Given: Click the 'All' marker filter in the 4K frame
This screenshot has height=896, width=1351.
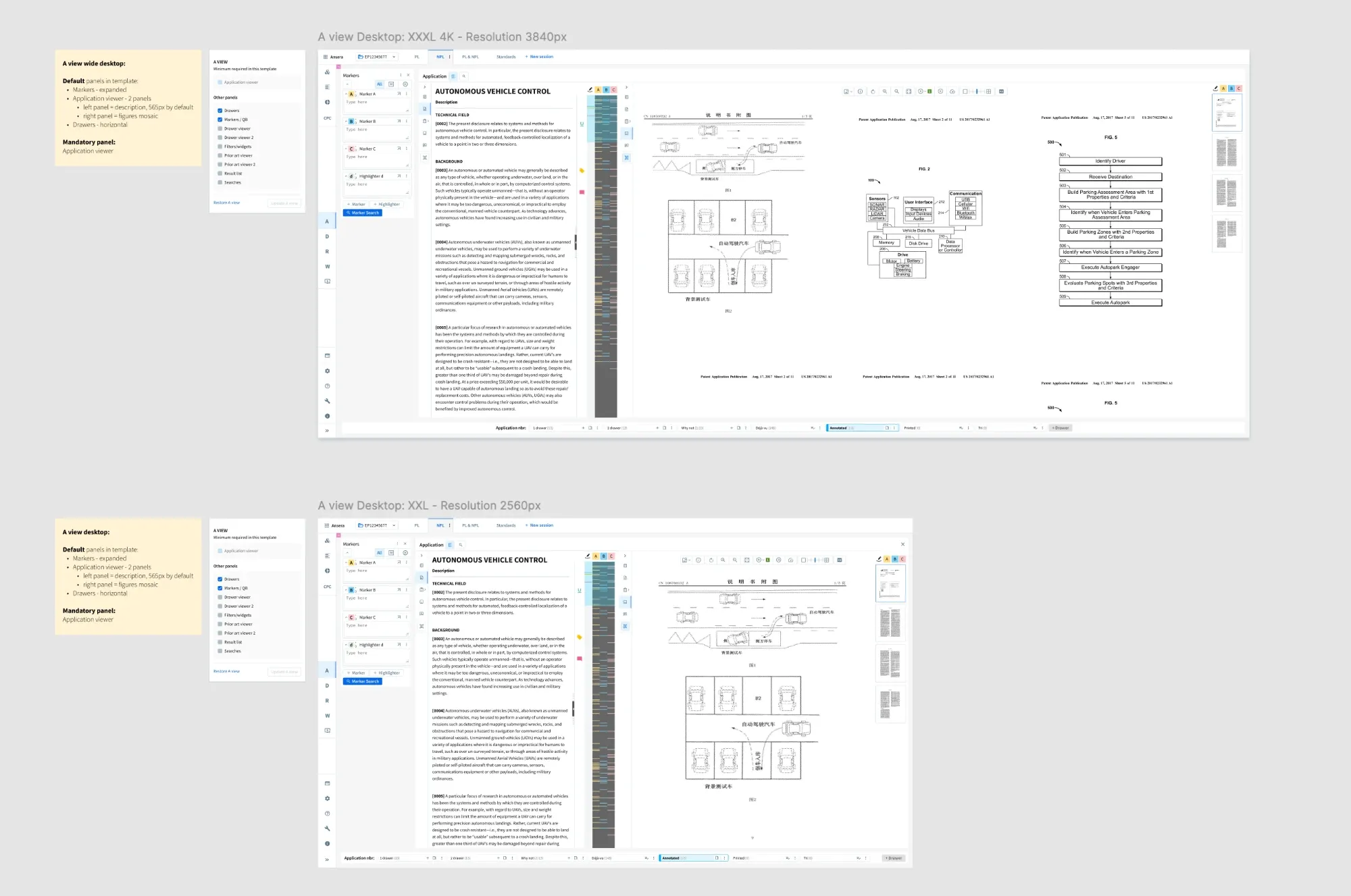Looking at the screenshot, I should click(x=380, y=84).
